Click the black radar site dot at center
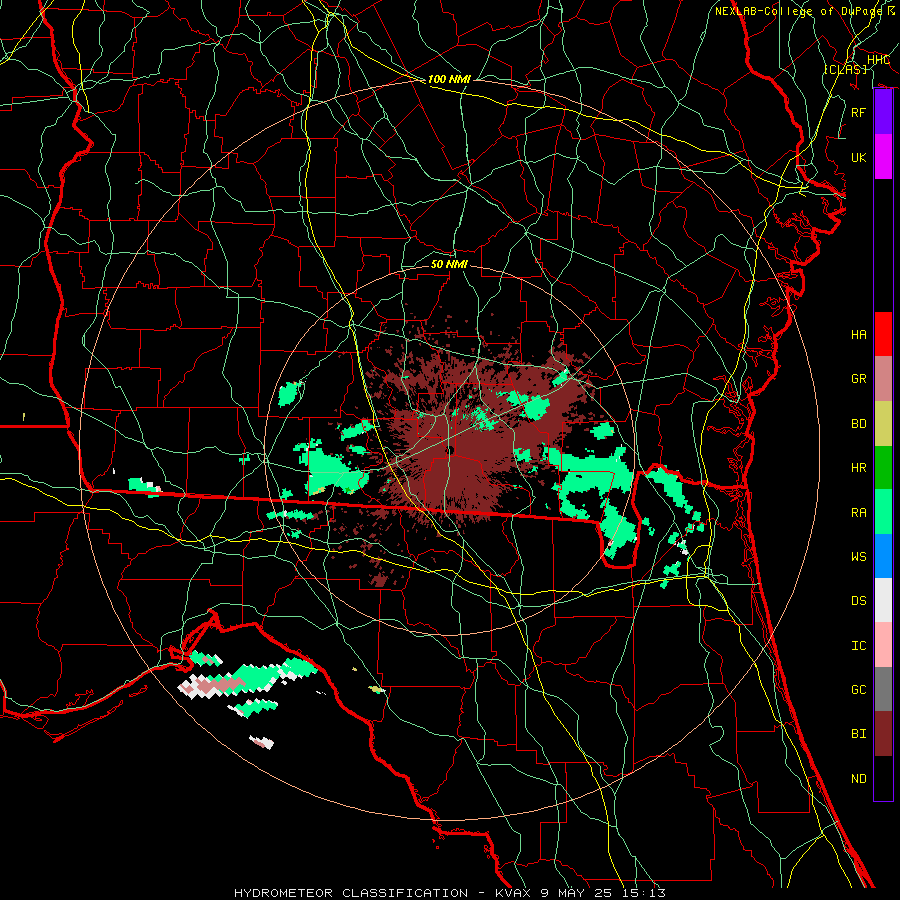Screen dimensions: 900x900 point(451,450)
